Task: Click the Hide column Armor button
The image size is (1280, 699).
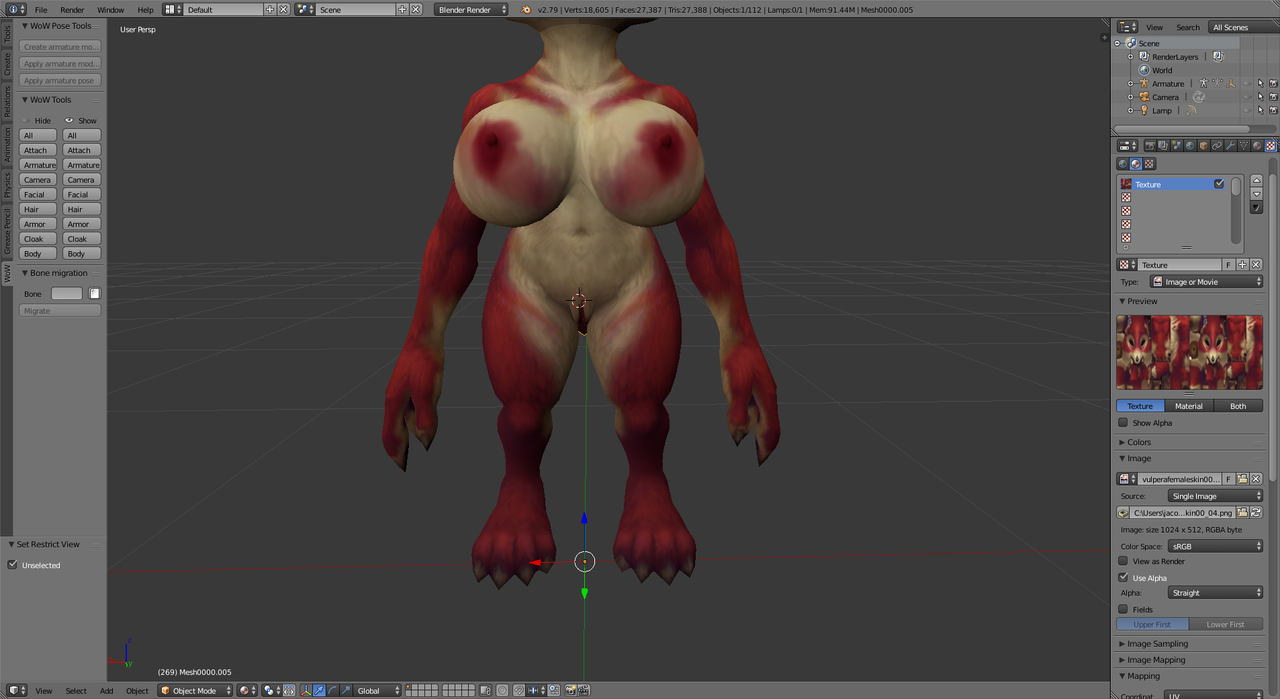Action: (37, 224)
